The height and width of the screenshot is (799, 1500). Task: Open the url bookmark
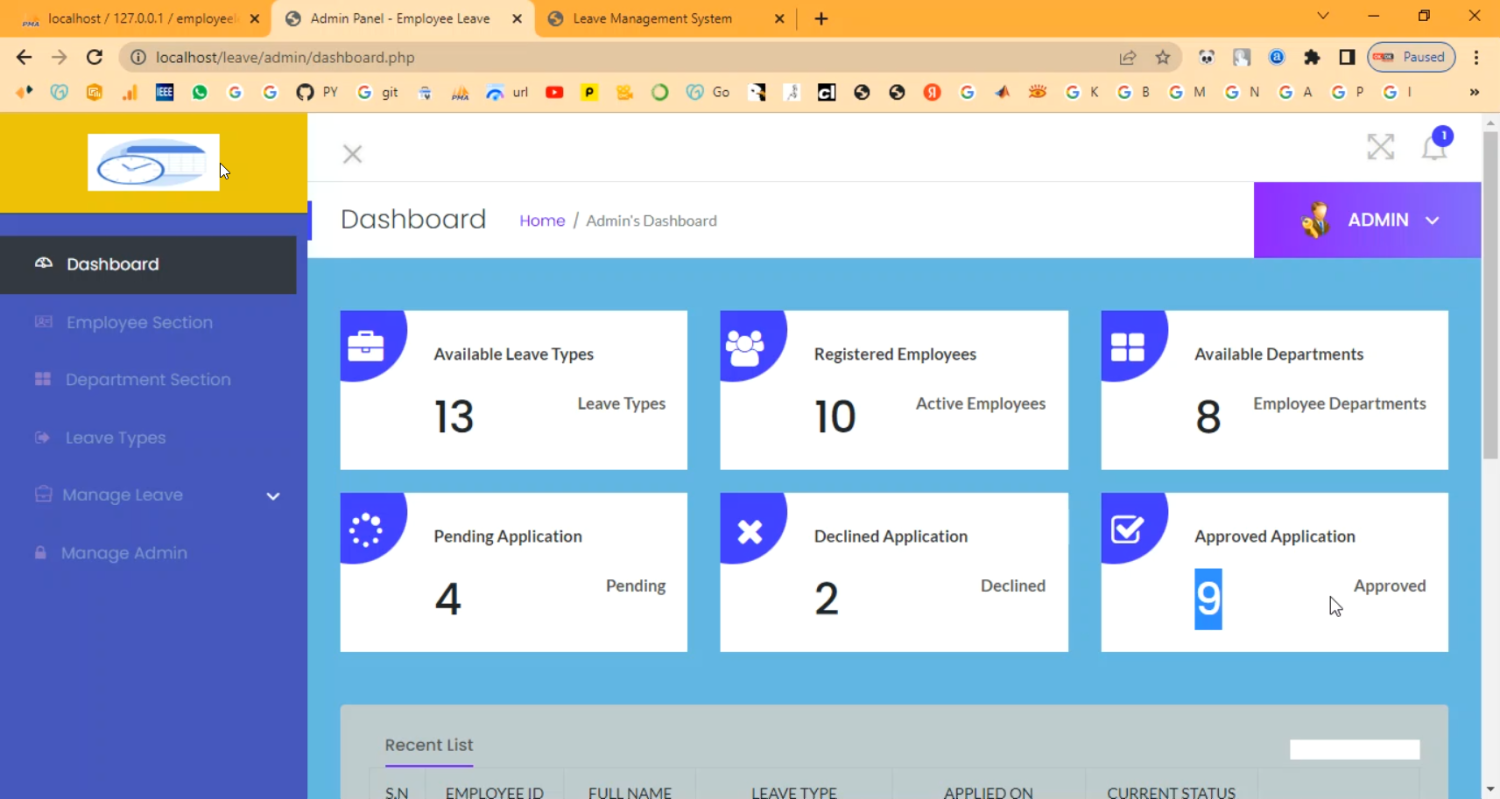507,92
